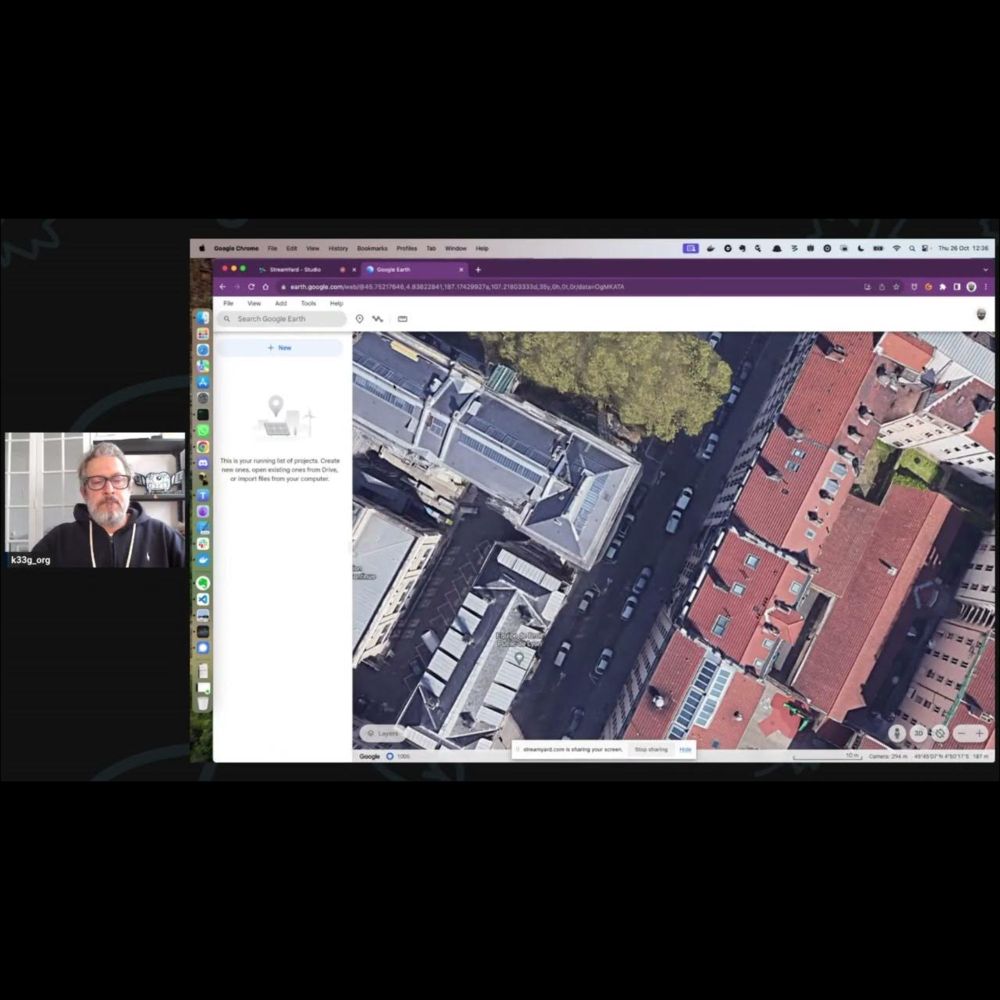Click Spotlight search icon in menu bar
The width and height of the screenshot is (1000, 1000).
pyautogui.click(x=912, y=249)
